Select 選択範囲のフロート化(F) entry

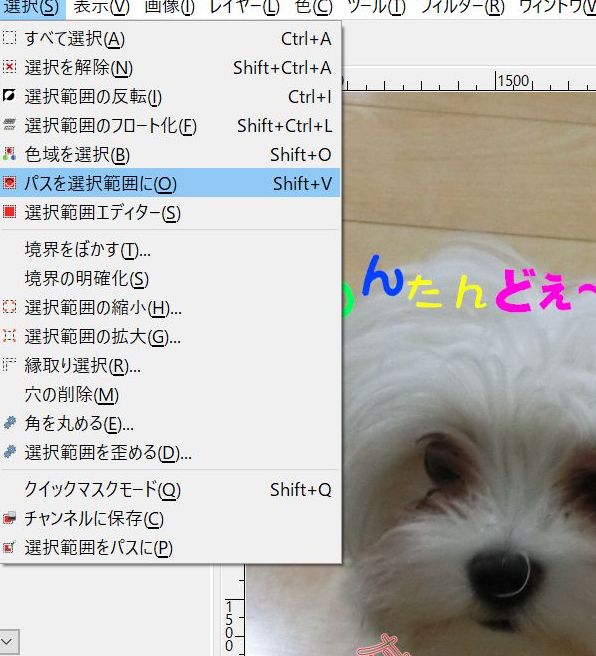[x=170, y=126]
